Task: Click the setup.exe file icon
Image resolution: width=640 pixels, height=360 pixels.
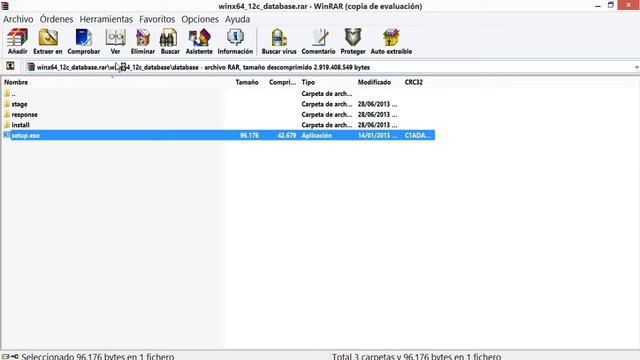Action: [x=7, y=135]
